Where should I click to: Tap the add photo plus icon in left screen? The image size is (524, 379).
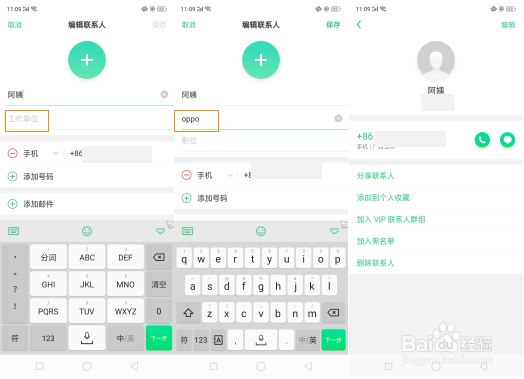coord(87,60)
